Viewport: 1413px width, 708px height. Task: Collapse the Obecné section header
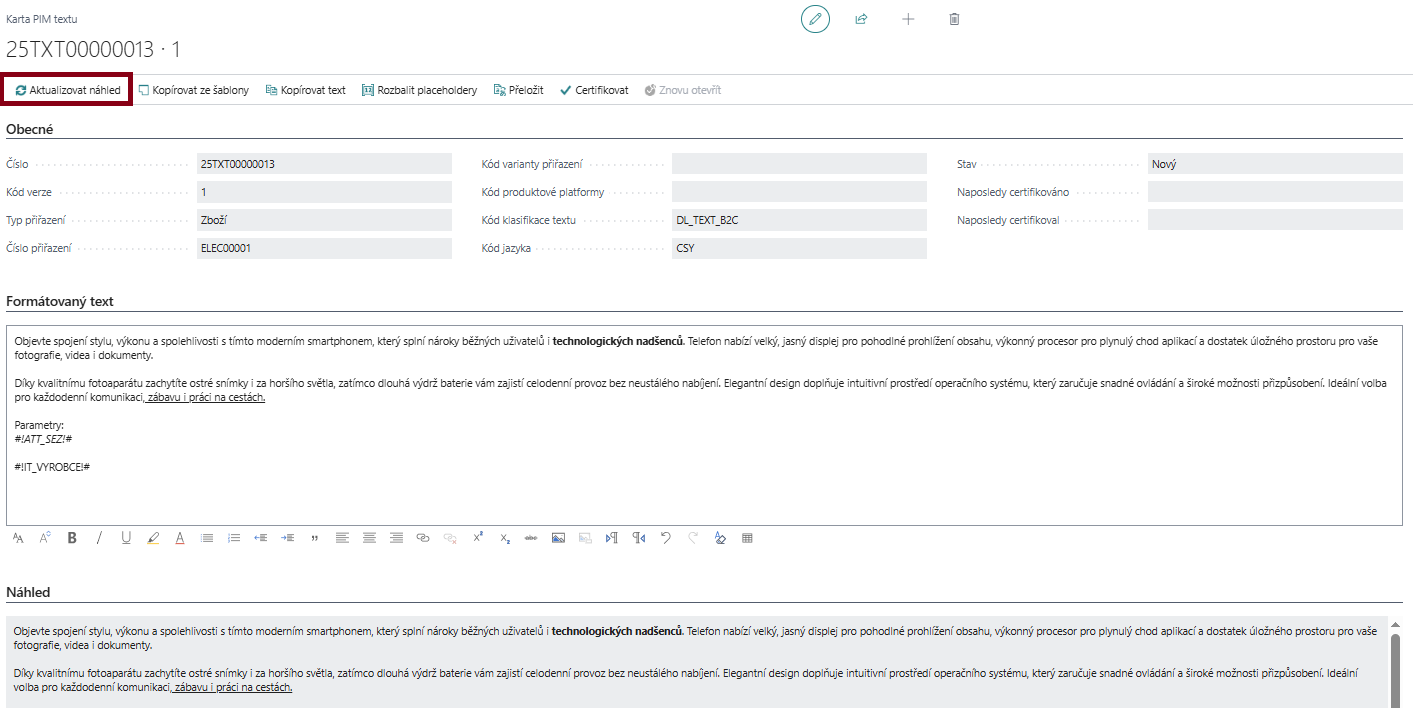[30, 129]
